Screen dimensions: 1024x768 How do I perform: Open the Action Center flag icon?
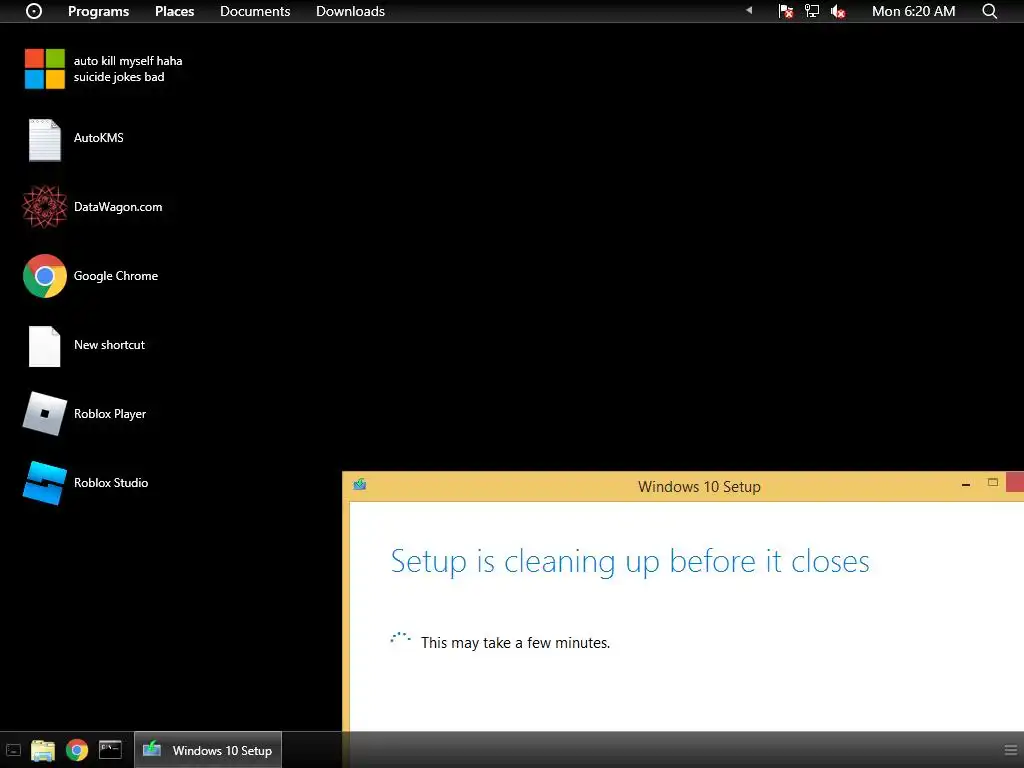pyautogui.click(x=786, y=11)
